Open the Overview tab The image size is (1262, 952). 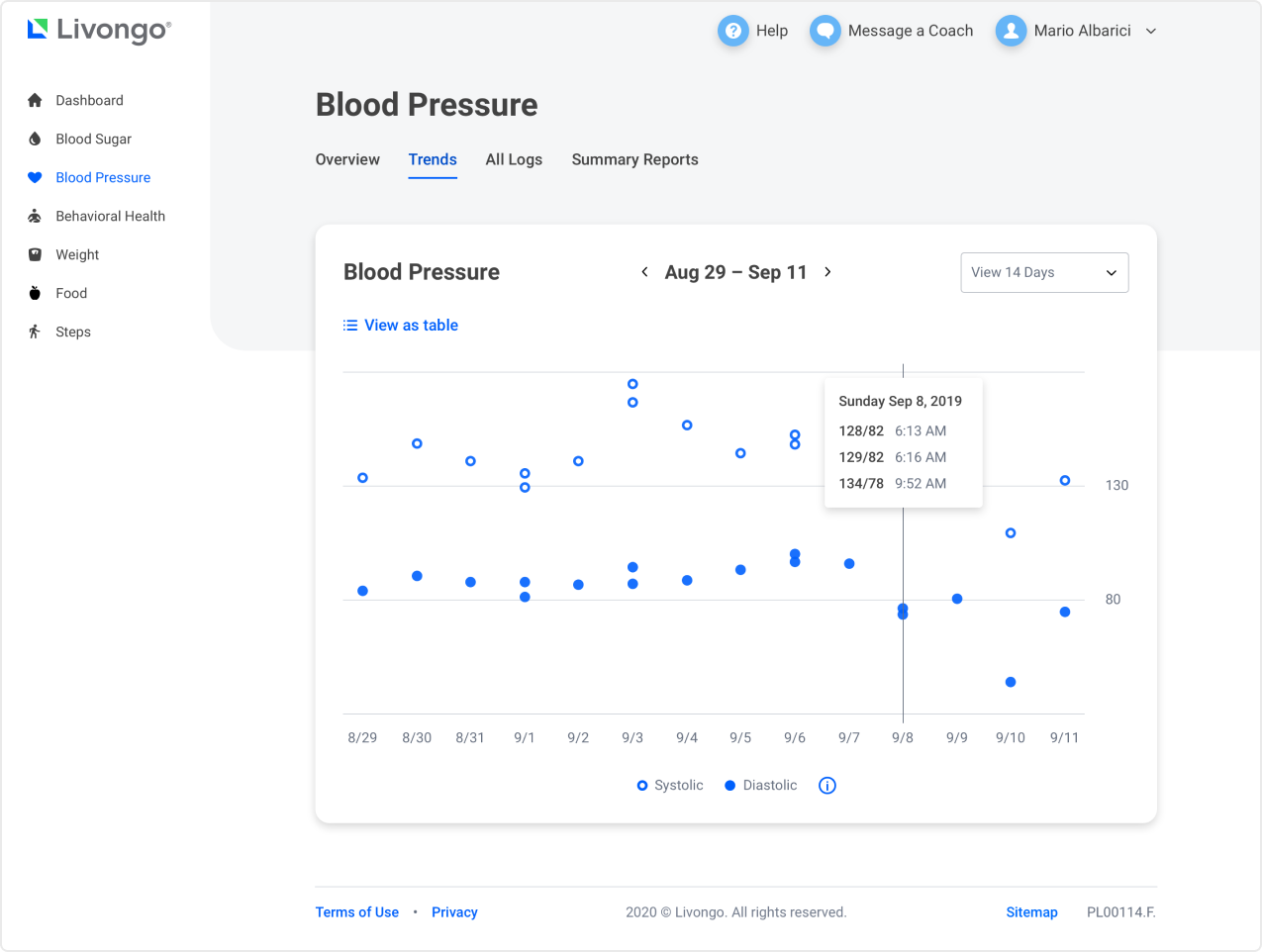347,159
